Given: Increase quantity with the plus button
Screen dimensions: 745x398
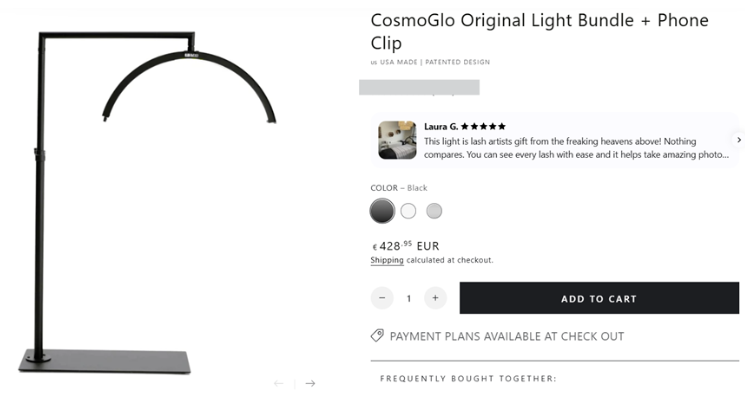Looking at the screenshot, I should click(x=435, y=298).
